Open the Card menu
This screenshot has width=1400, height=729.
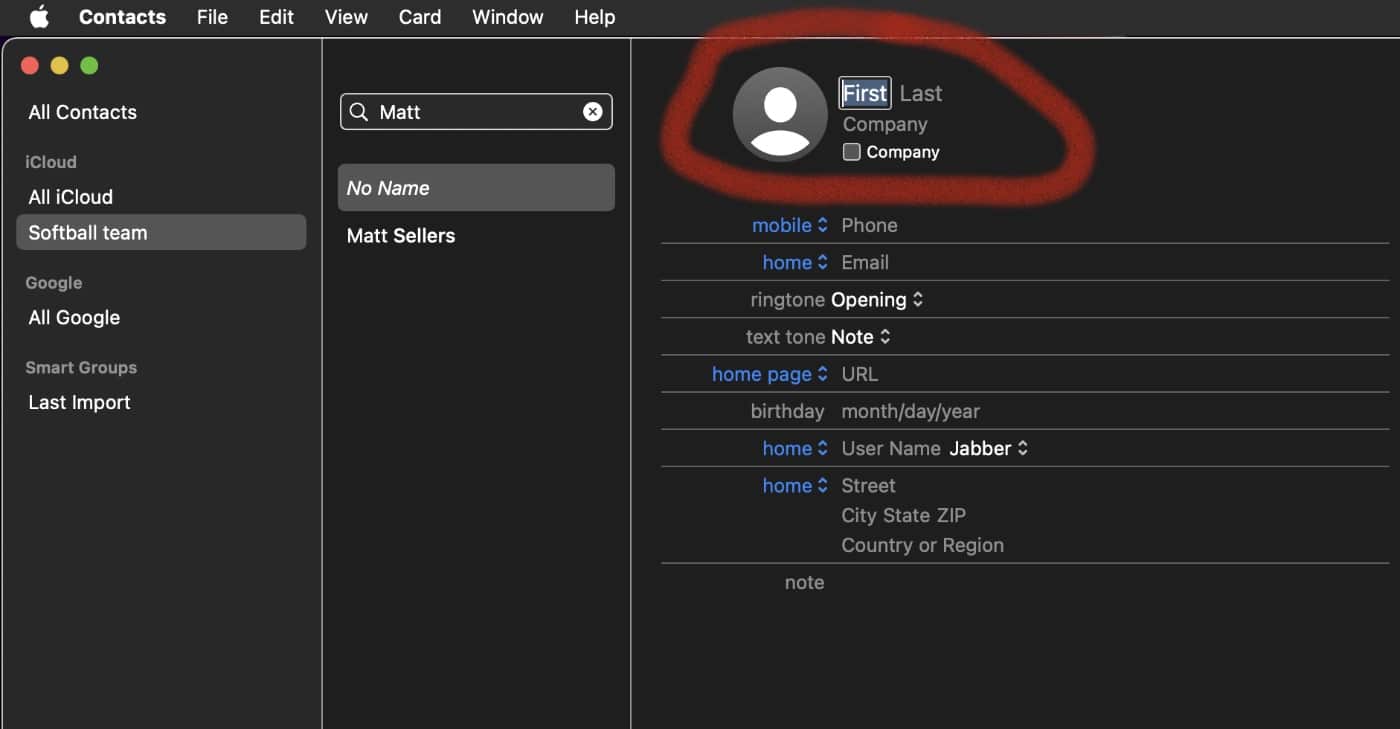420,17
